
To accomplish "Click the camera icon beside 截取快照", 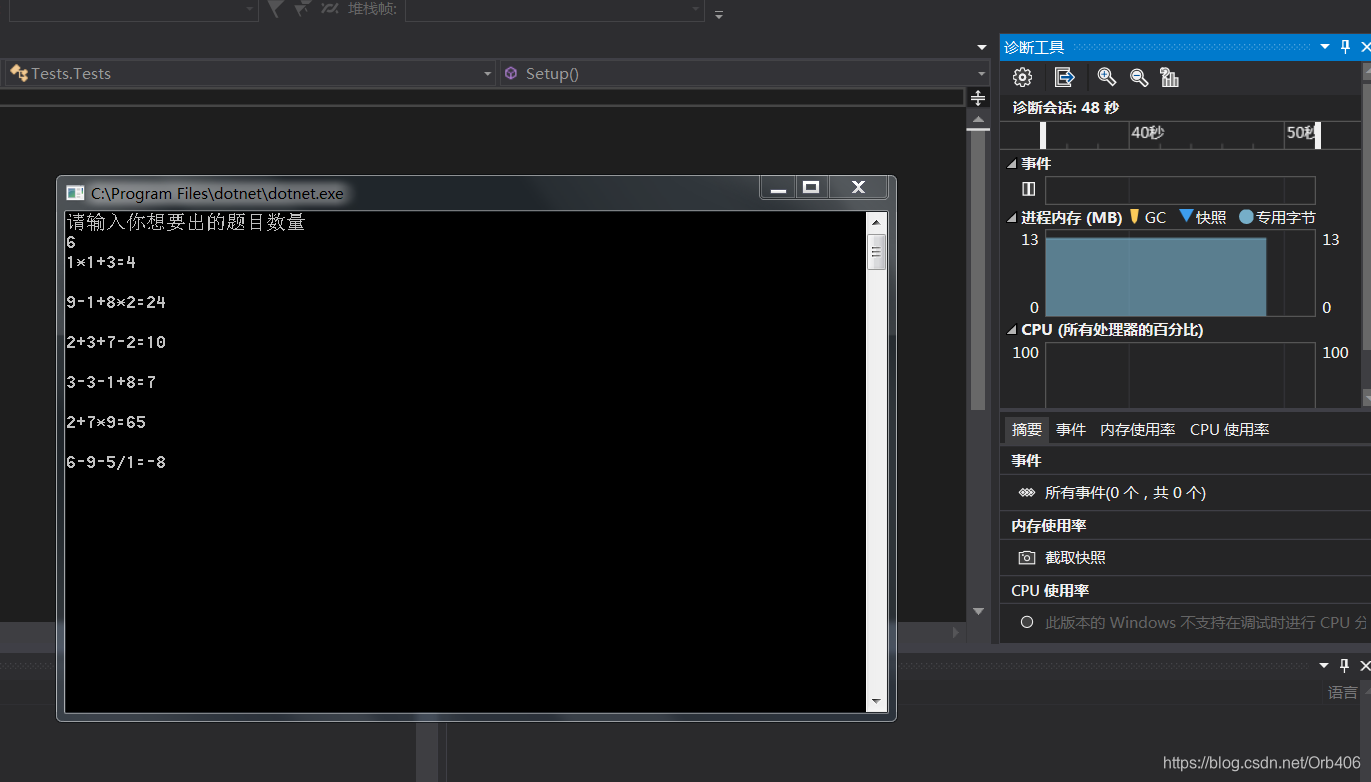I will pyautogui.click(x=1026, y=558).
